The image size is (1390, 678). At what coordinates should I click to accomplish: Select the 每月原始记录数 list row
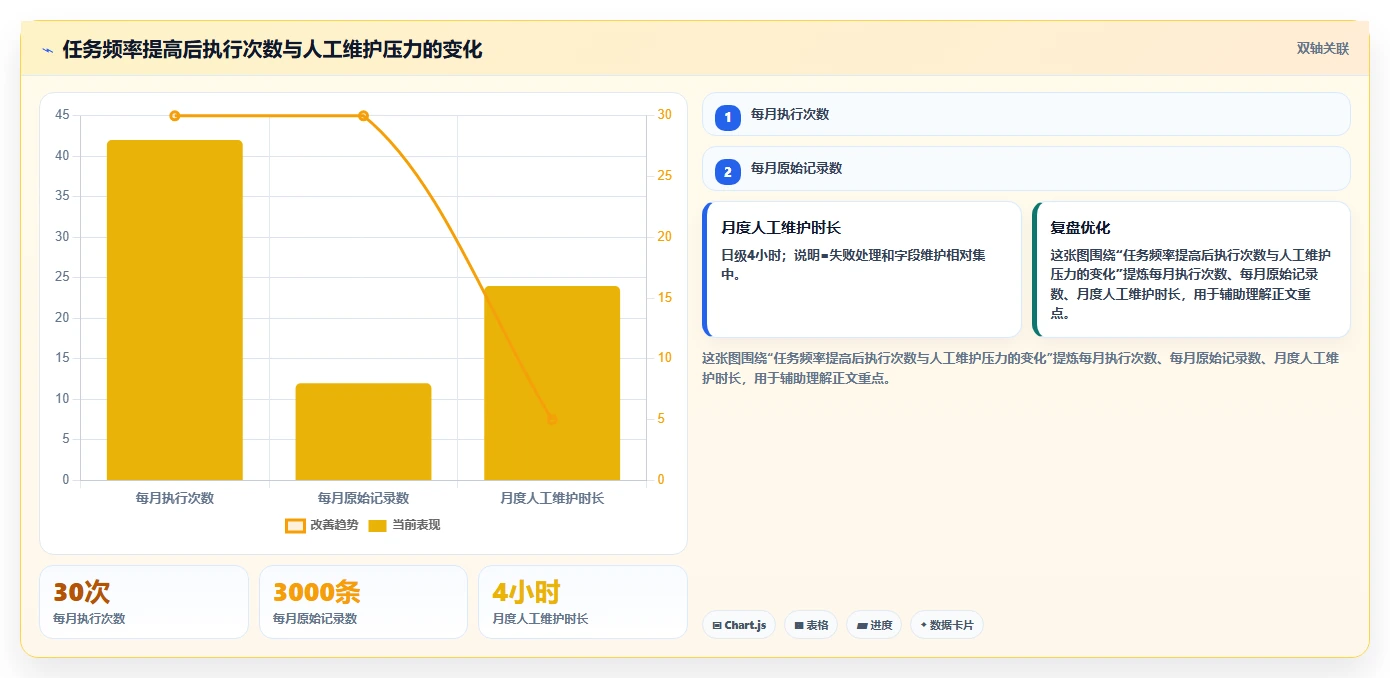(x=1026, y=168)
